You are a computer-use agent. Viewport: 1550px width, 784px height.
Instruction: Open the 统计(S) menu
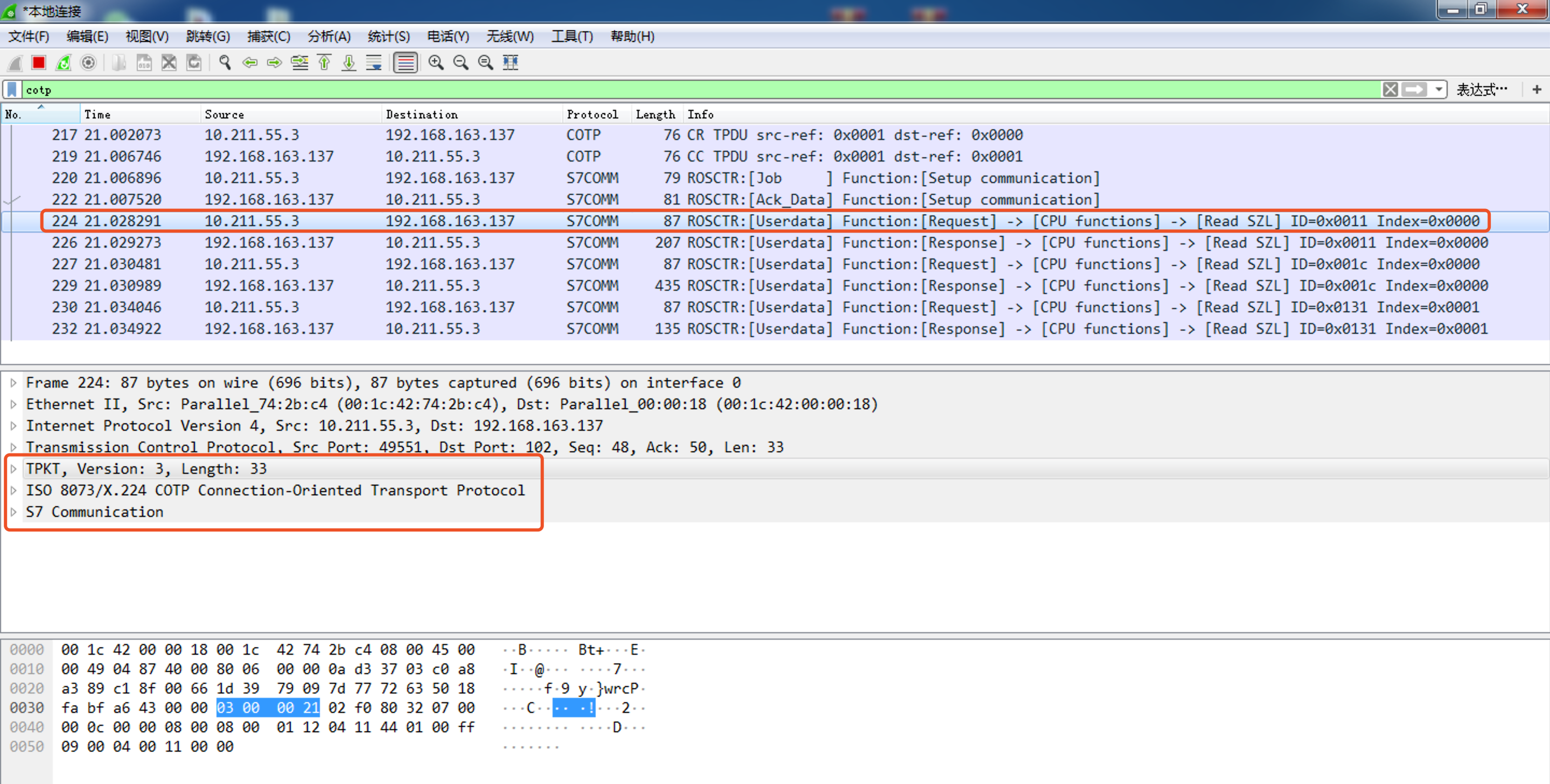(x=389, y=37)
